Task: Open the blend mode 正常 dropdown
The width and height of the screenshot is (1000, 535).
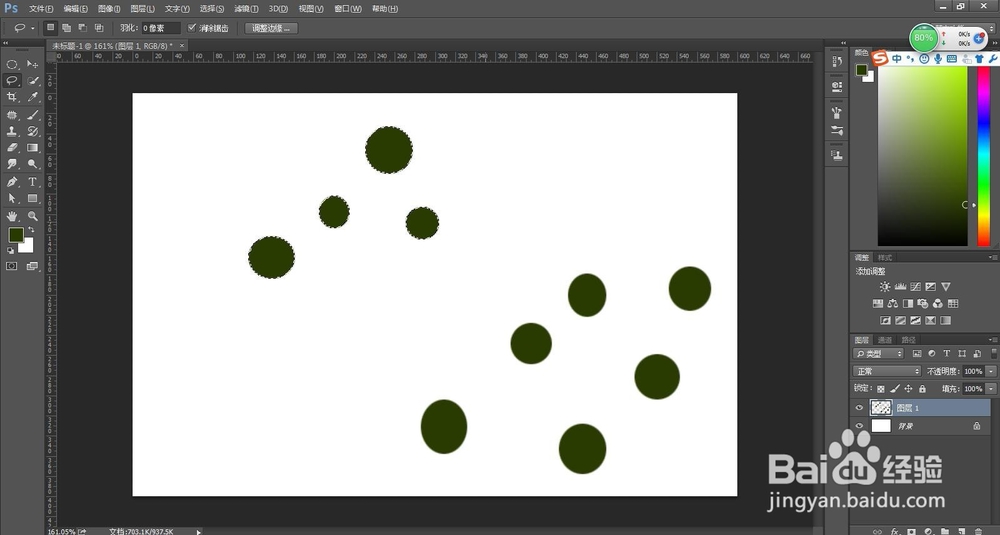Action: coord(886,371)
